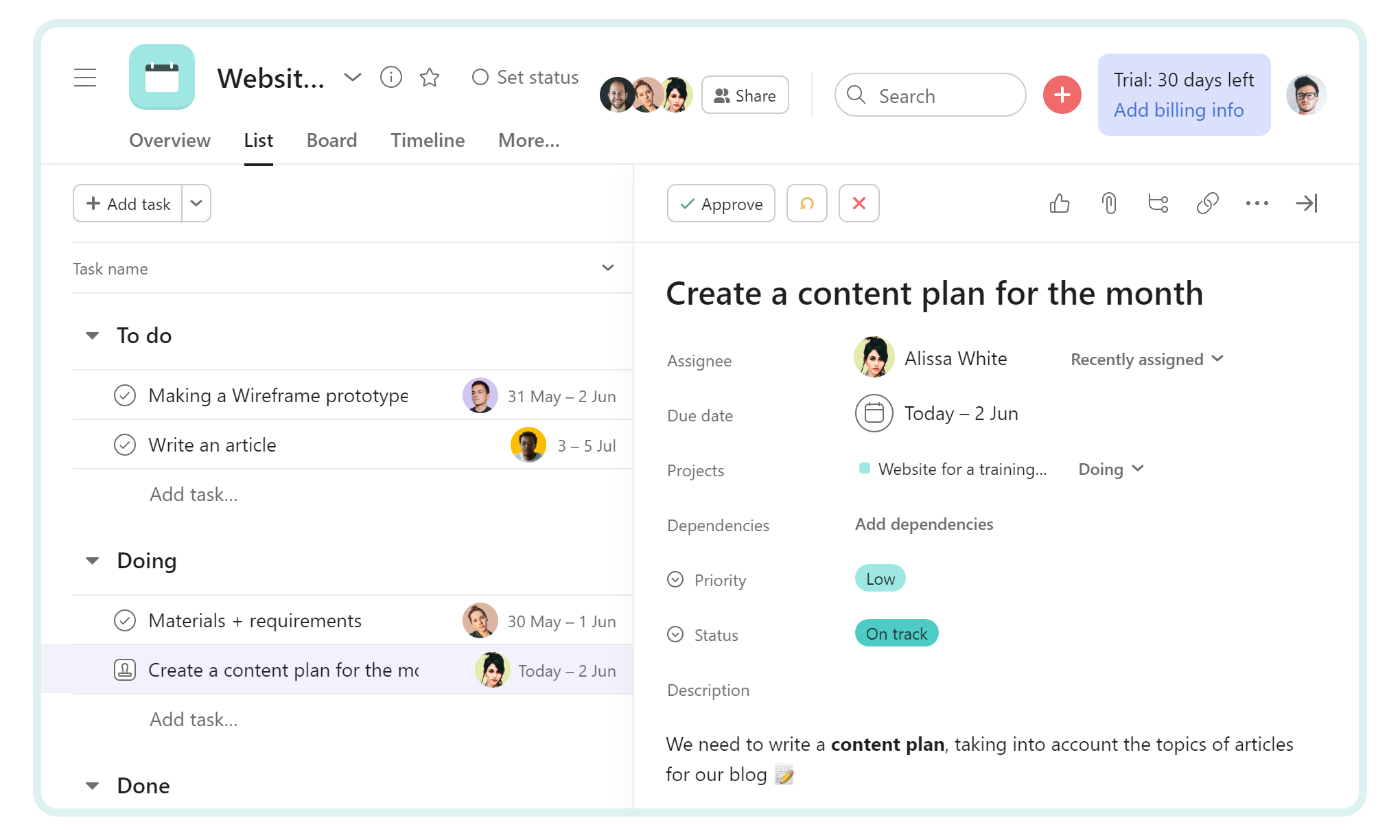The height and width of the screenshot is (840, 1400).
Task: Click the On track status badge
Action: coord(896,633)
